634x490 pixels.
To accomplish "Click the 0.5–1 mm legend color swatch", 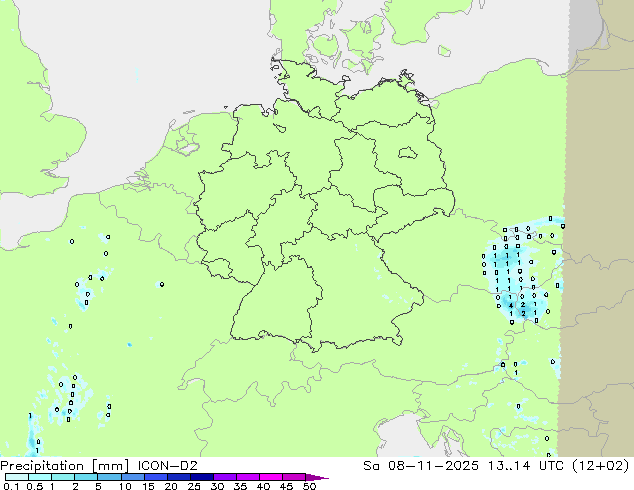I will tap(40, 477).
